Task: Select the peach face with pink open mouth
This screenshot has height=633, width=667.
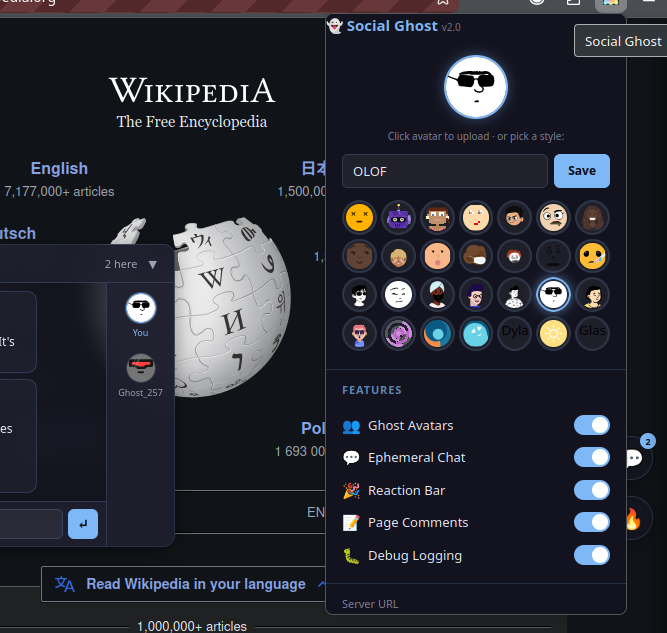Action: [x=437, y=256]
